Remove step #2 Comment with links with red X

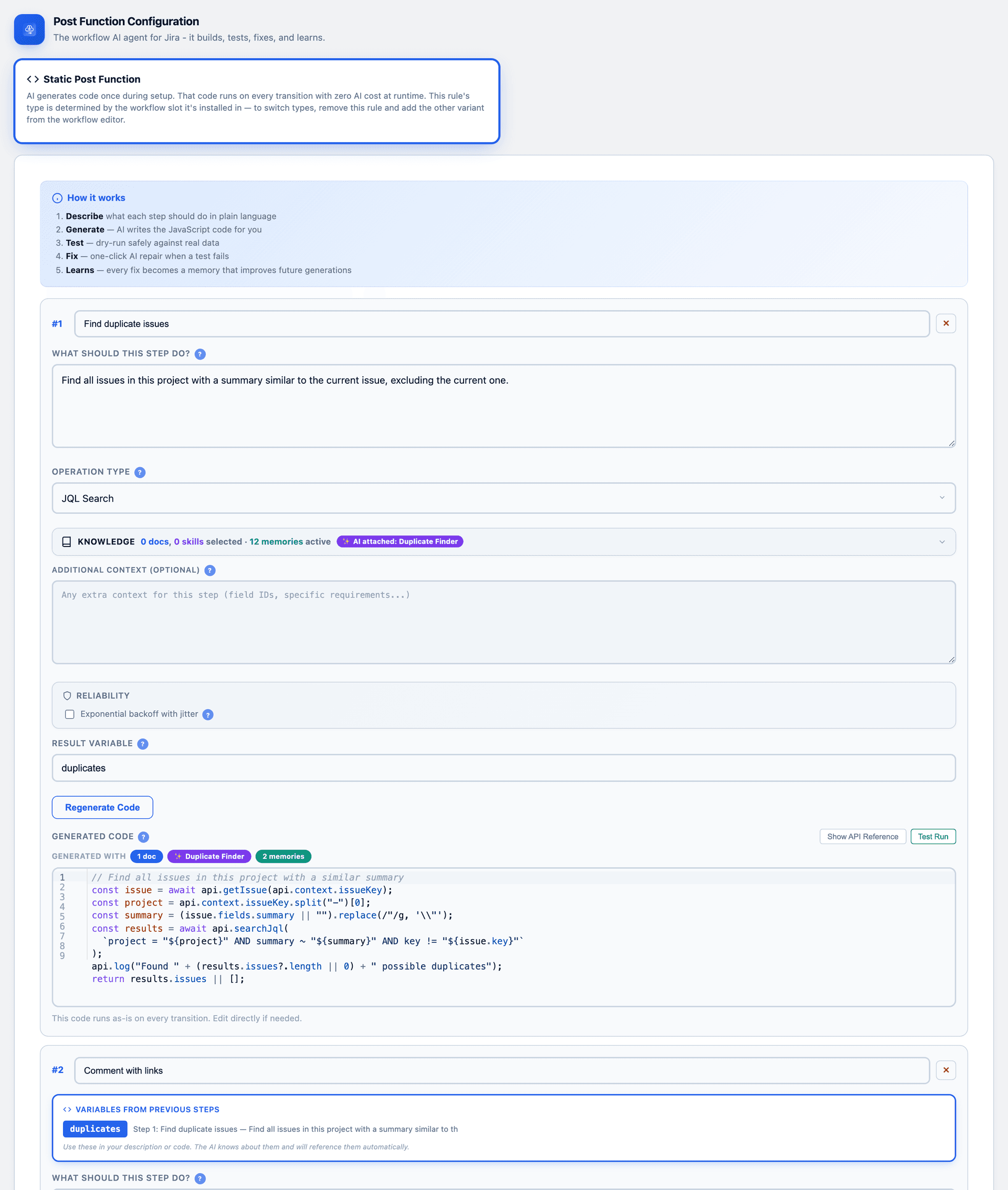coord(946,1070)
